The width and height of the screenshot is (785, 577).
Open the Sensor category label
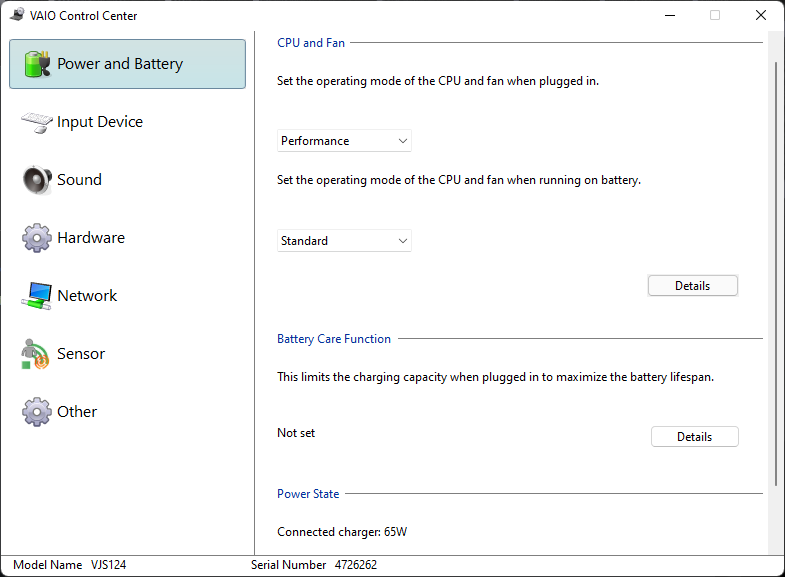point(81,354)
